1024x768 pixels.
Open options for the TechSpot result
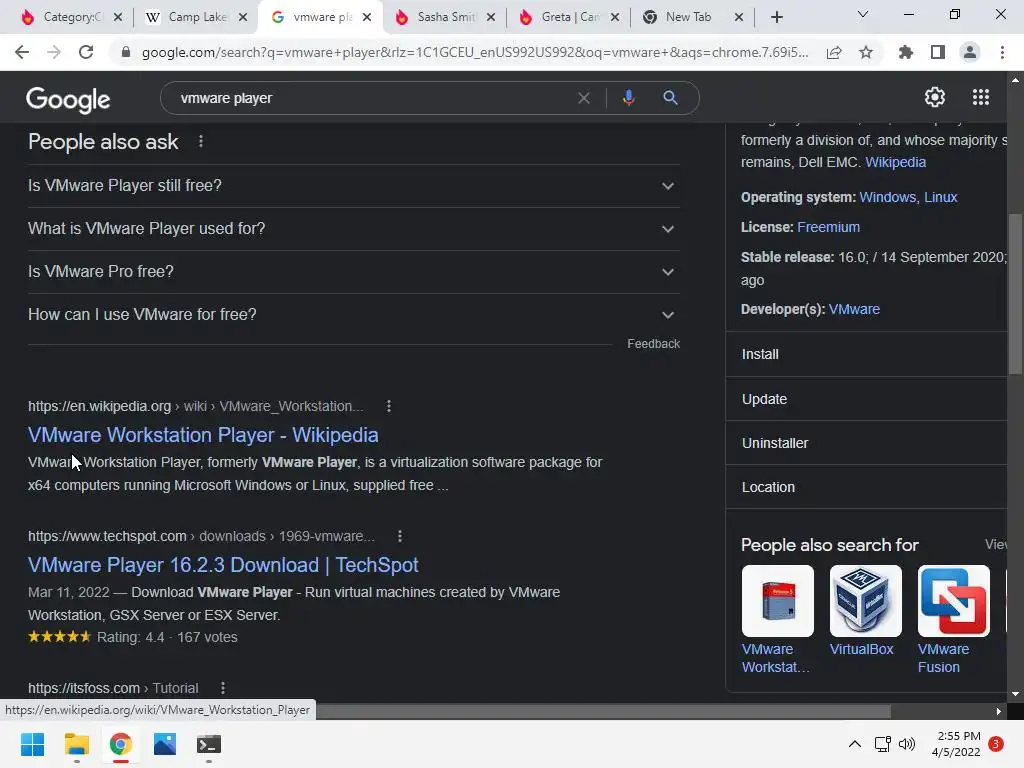click(400, 536)
